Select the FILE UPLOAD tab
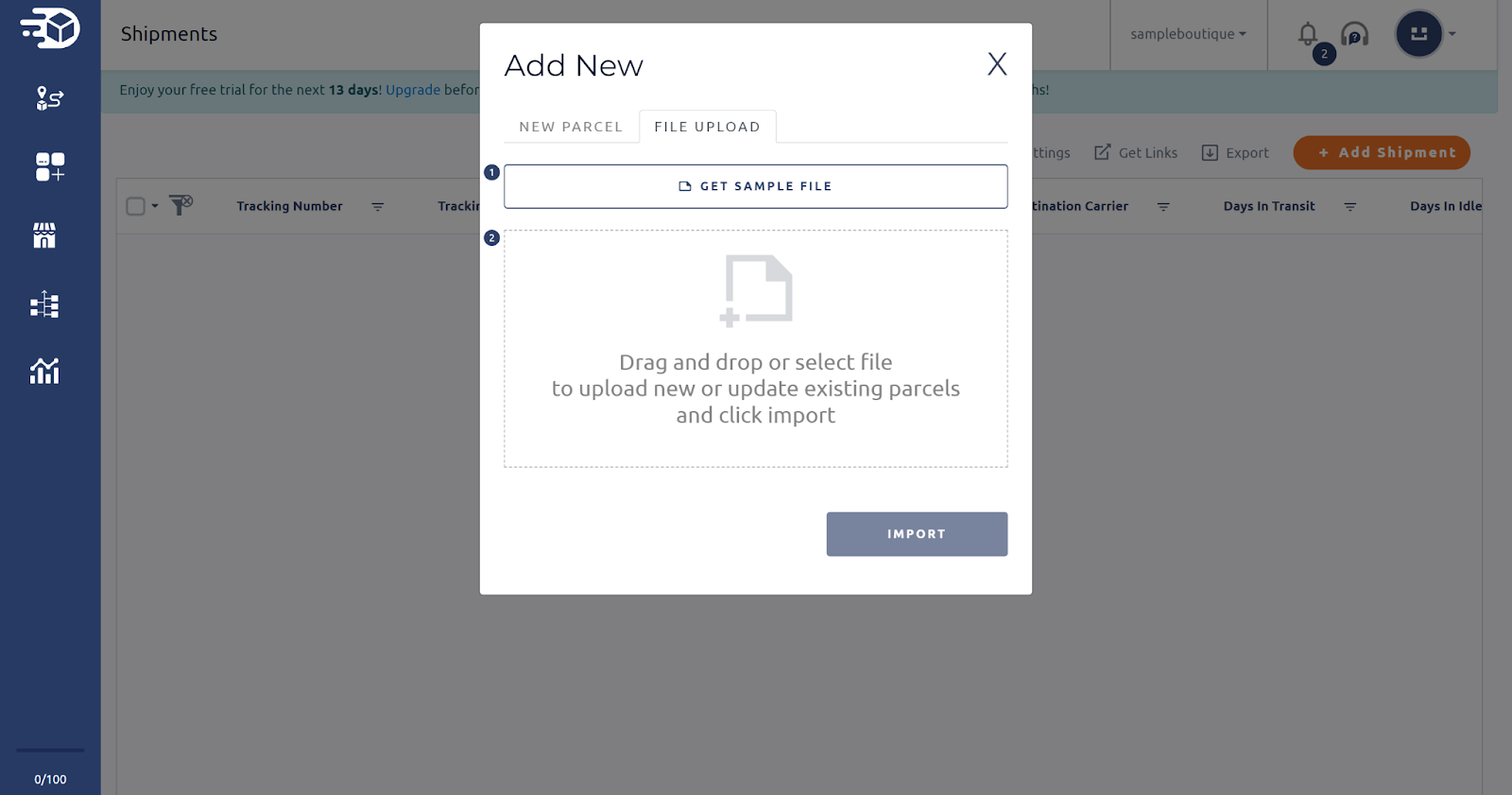The height and width of the screenshot is (795, 1512). (x=707, y=127)
